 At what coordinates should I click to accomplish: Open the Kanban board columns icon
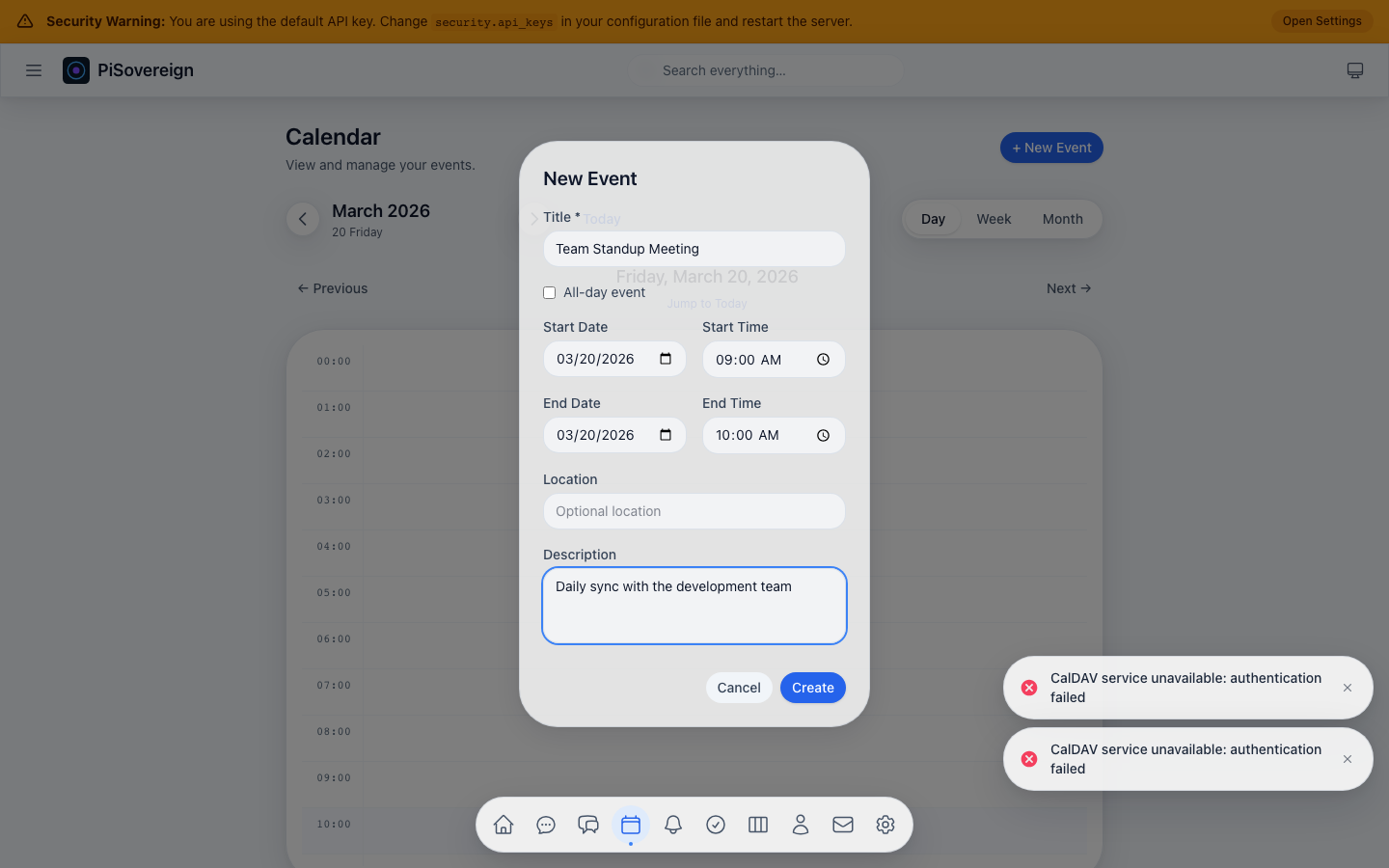[758, 825]
